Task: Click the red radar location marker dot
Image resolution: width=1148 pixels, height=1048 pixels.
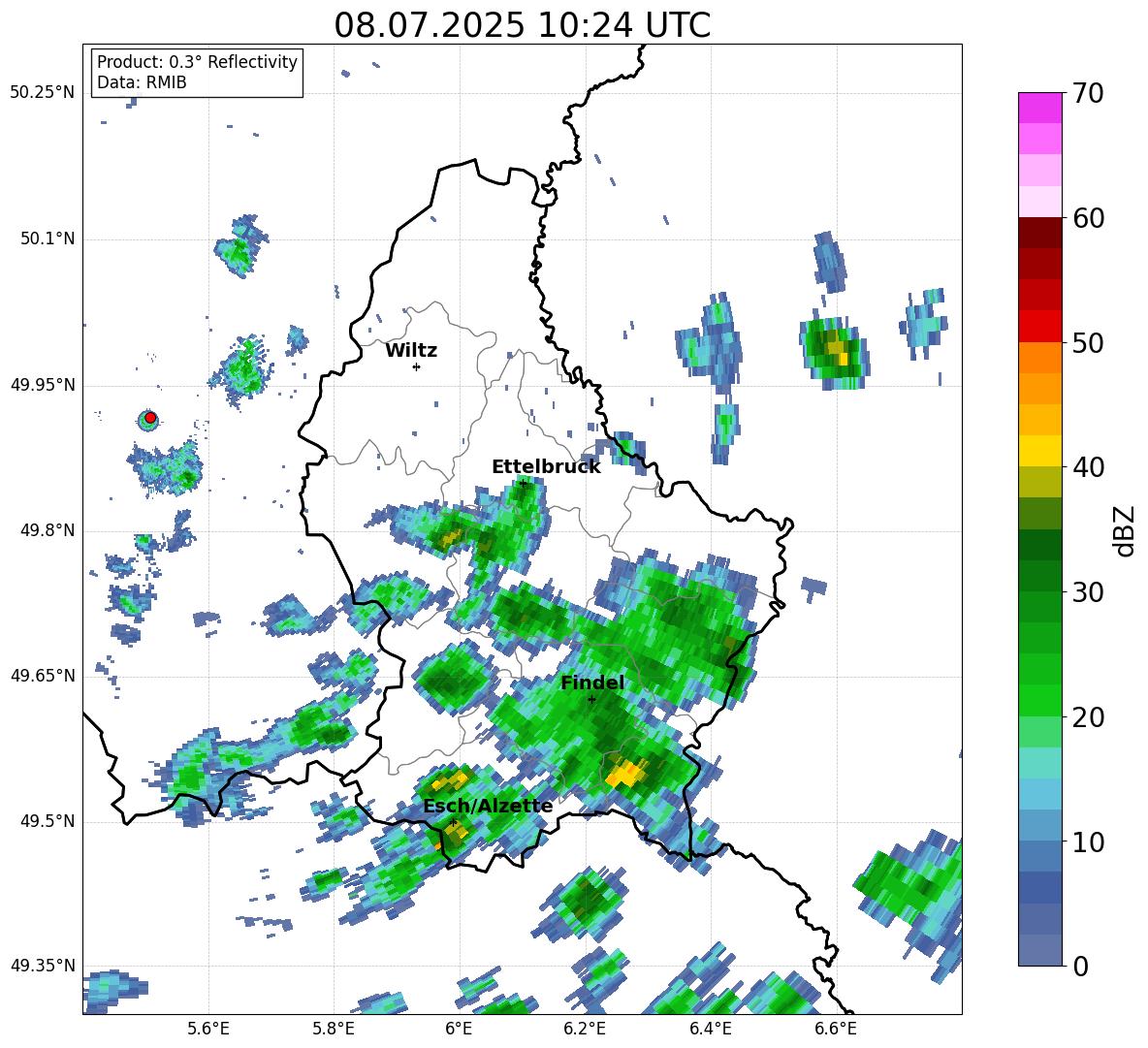Action: [x=150, y=418]
